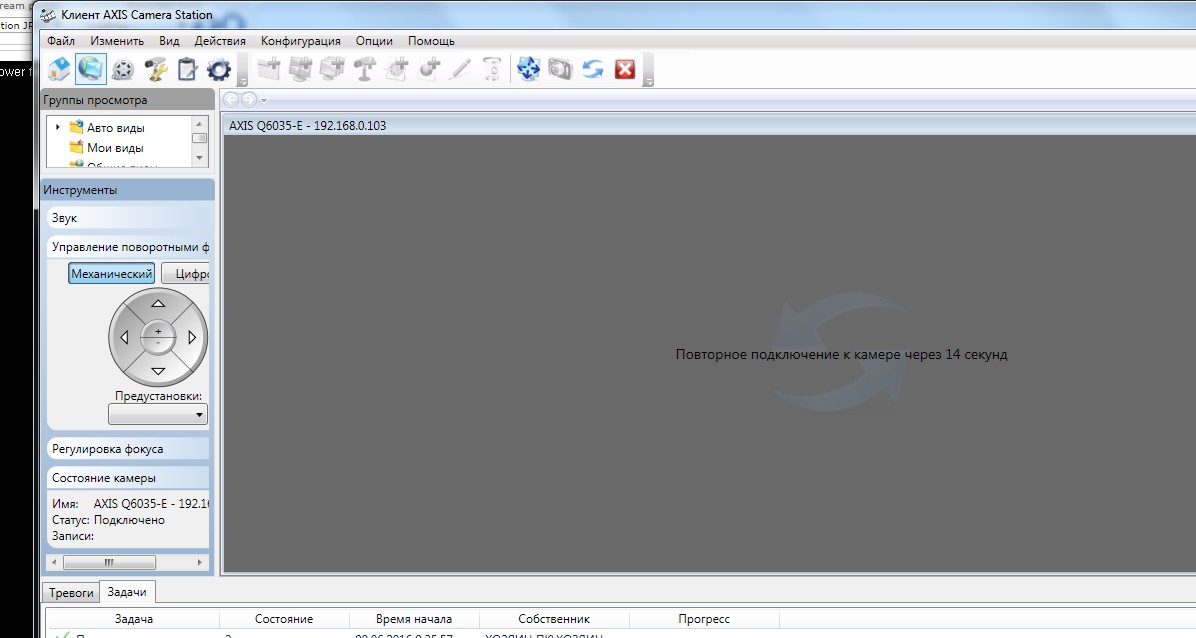Open the Предустановки dropdown
Image resolution: width=1196 pixels, height=638 pixels.
[x=158, y=414]
